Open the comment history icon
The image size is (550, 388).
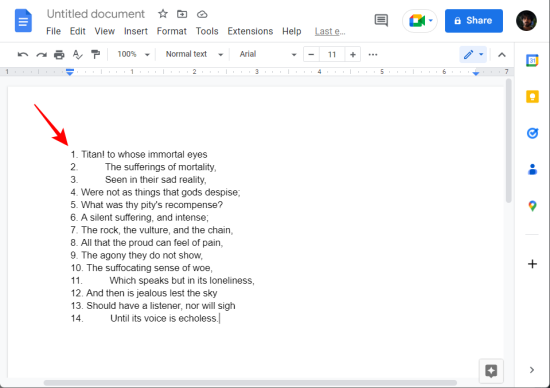pos(381,20)
